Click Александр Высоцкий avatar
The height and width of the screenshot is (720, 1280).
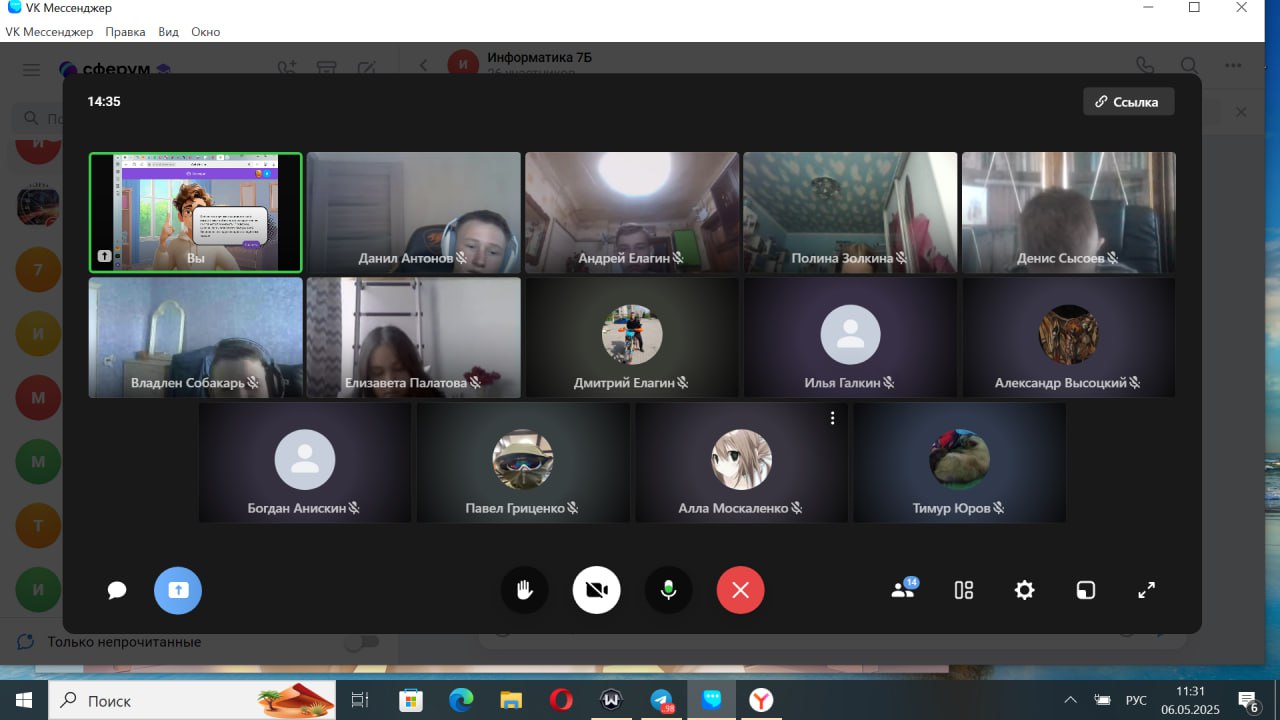click(x=1068, y=334)
